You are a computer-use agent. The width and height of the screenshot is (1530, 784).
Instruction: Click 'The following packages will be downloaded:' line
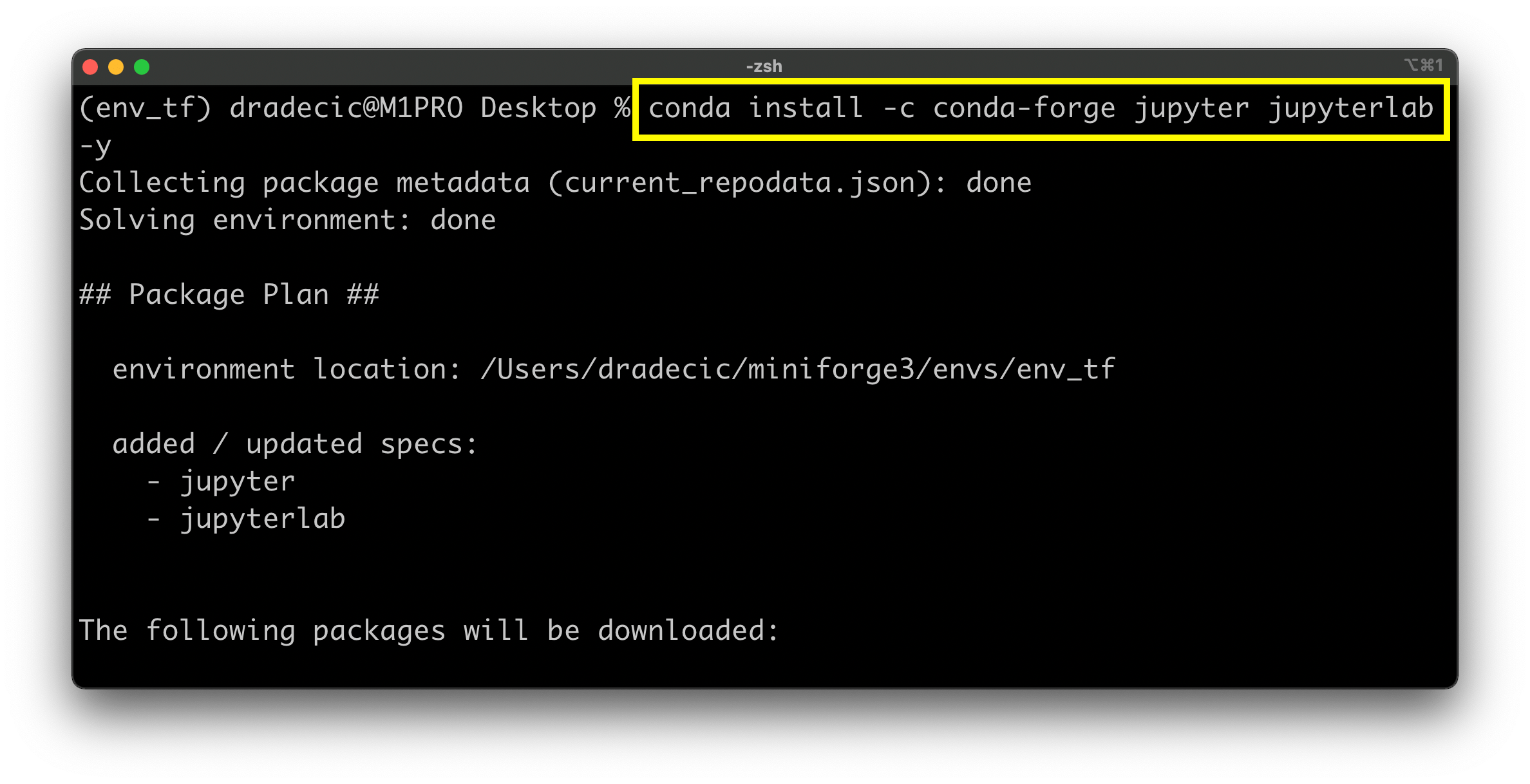point(428,631)
